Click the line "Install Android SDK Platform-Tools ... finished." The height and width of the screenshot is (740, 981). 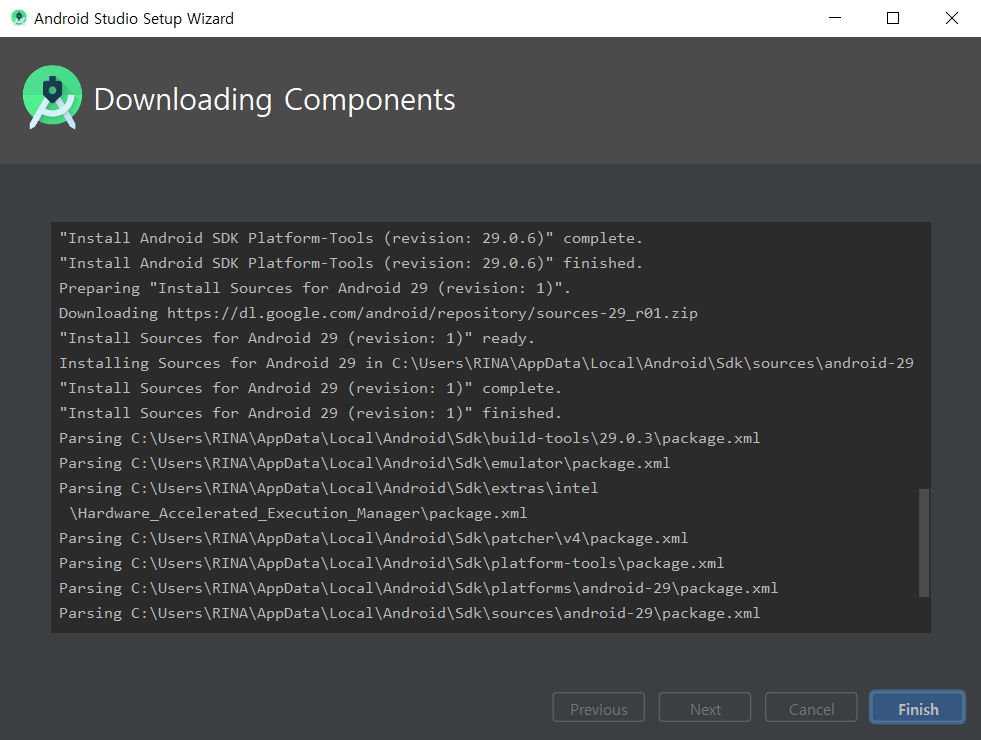350,263
